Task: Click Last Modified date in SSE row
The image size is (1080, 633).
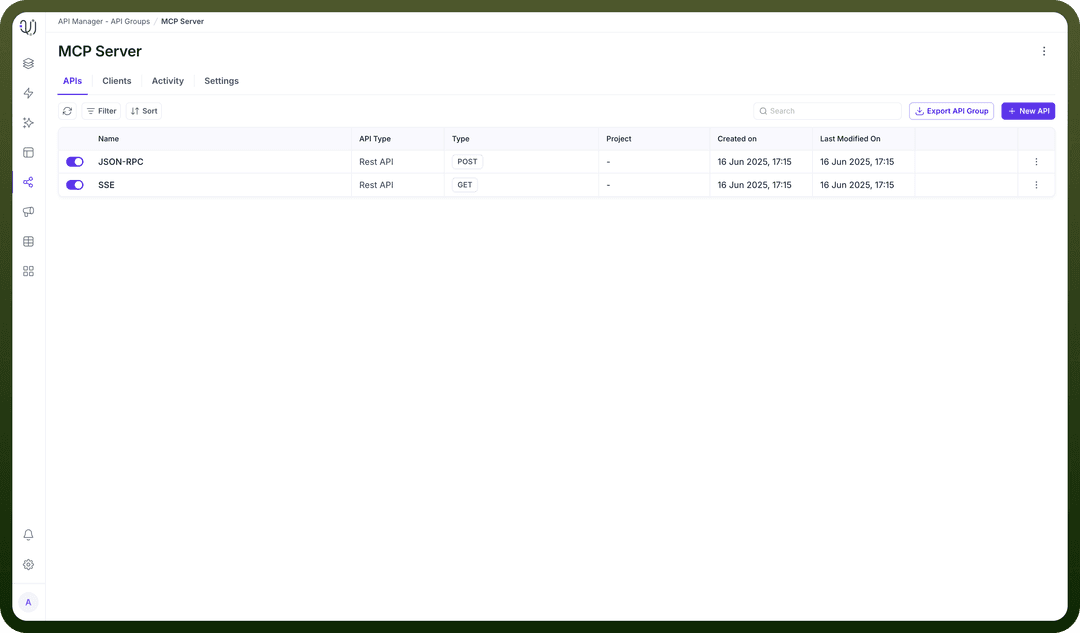Action: (857, 185)
